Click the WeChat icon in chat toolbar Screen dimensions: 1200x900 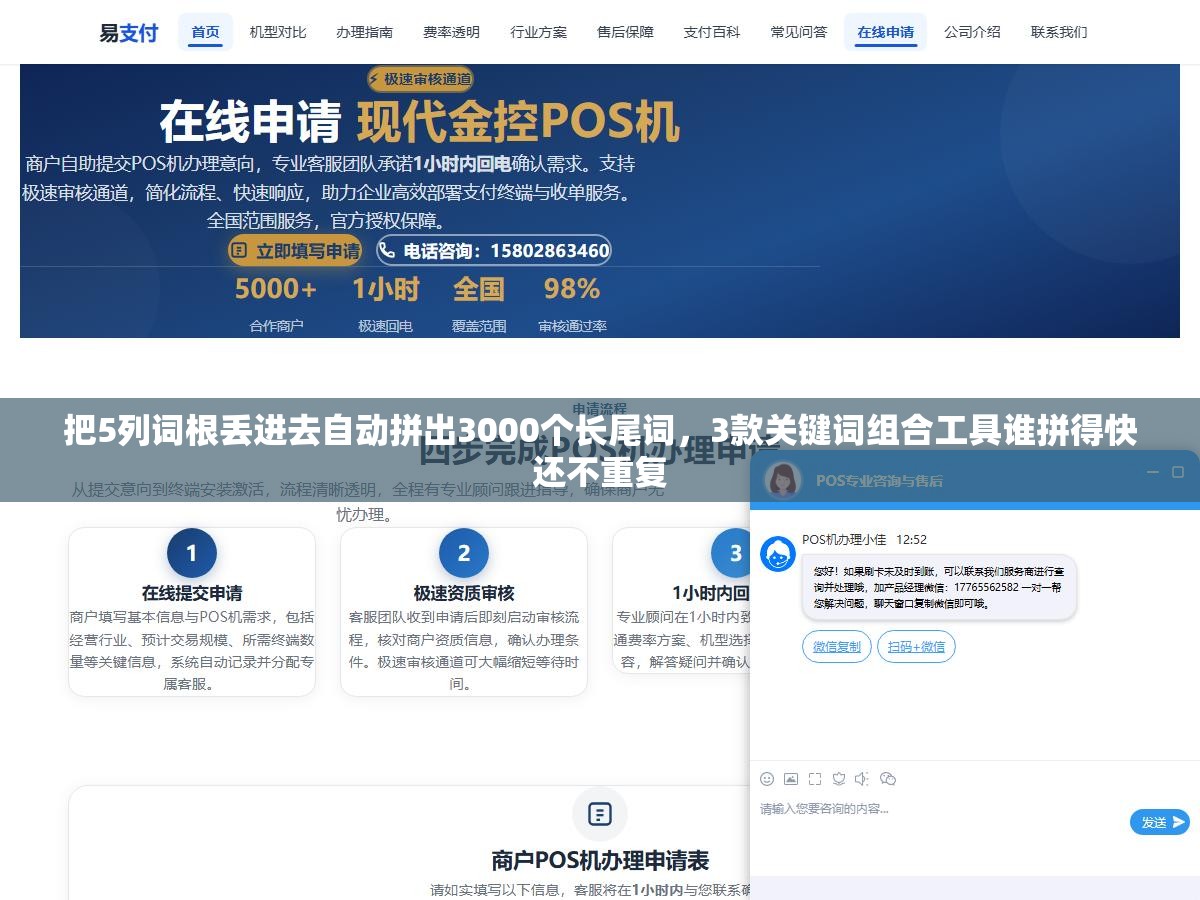tap(887, 779)
